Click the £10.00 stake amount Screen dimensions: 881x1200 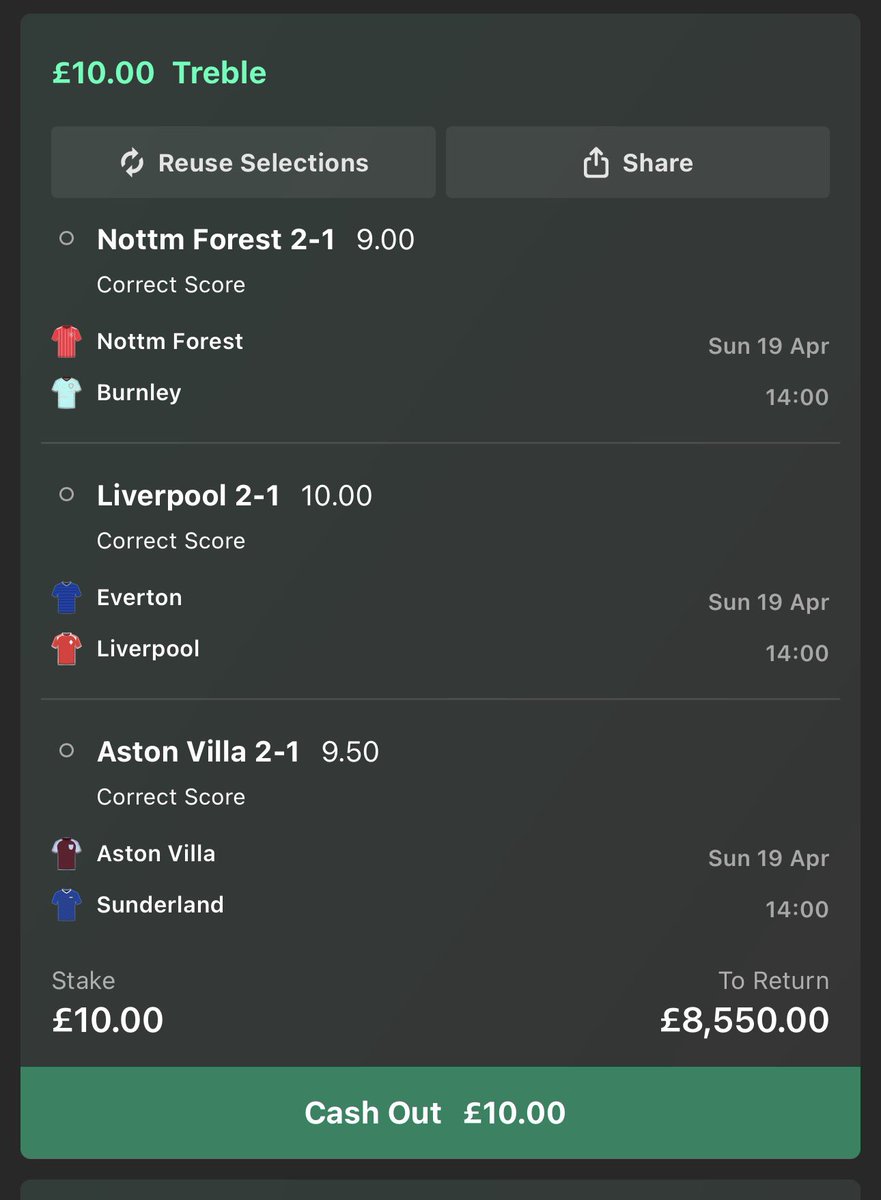point(107,1019)
